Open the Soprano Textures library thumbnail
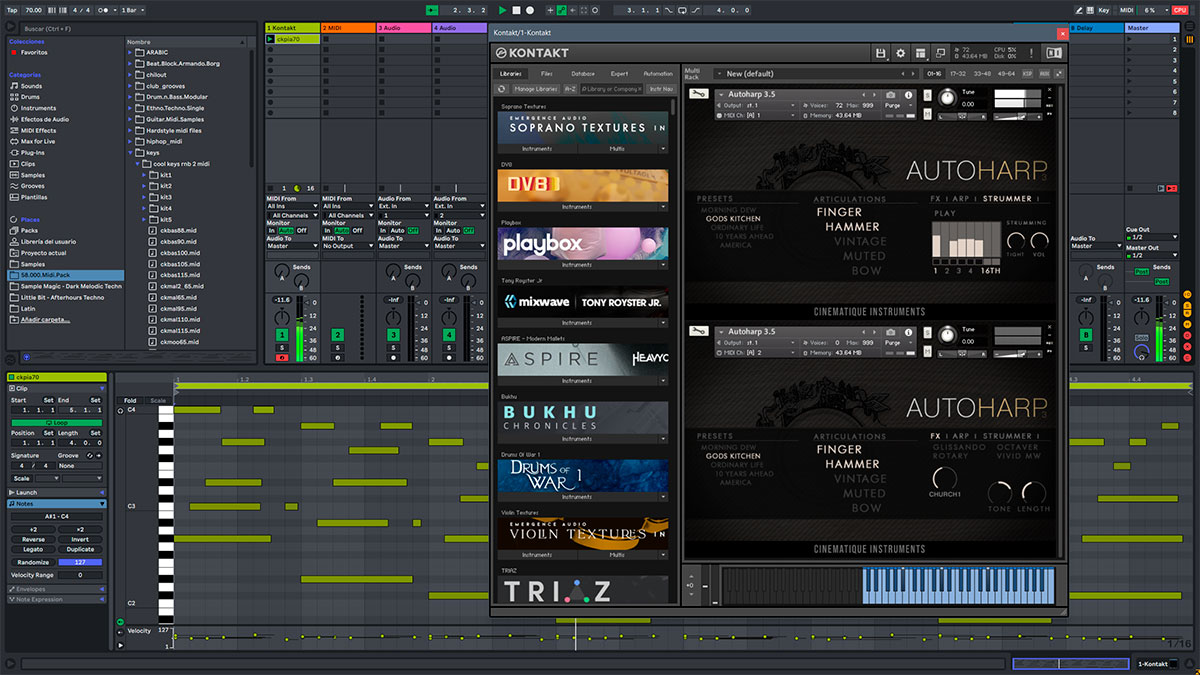 [583, 127]
